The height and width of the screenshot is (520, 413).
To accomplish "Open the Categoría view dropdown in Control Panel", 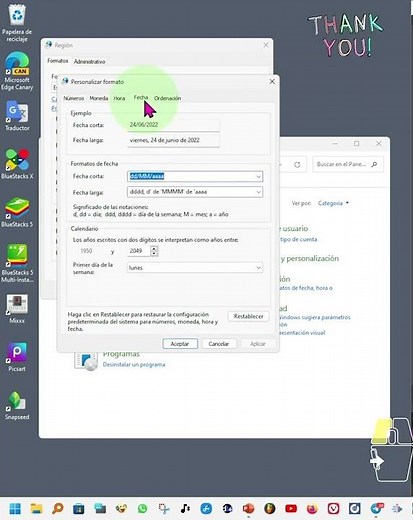I will [333, 203].
